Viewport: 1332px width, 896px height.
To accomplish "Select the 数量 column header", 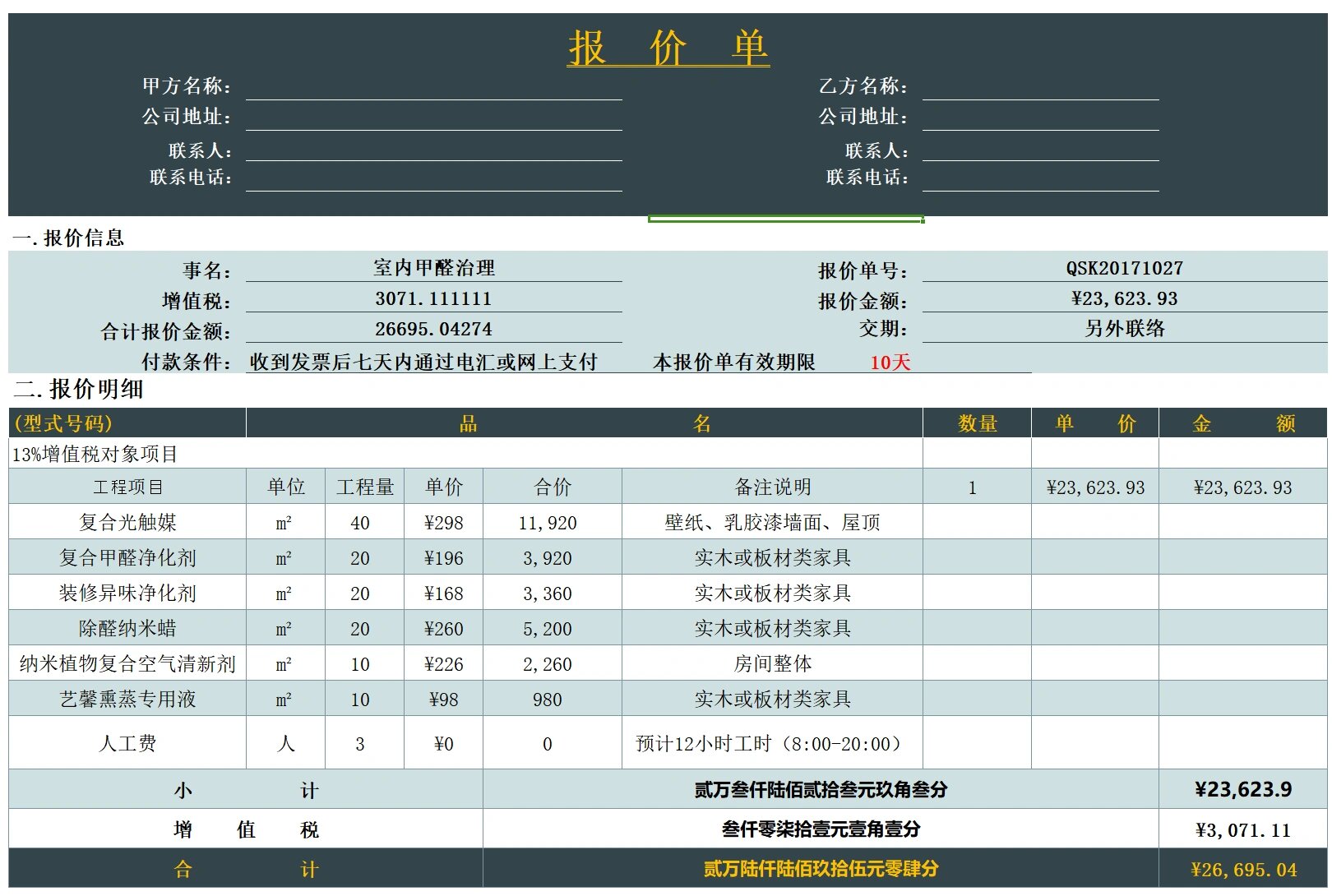I will tap(979, 423).
